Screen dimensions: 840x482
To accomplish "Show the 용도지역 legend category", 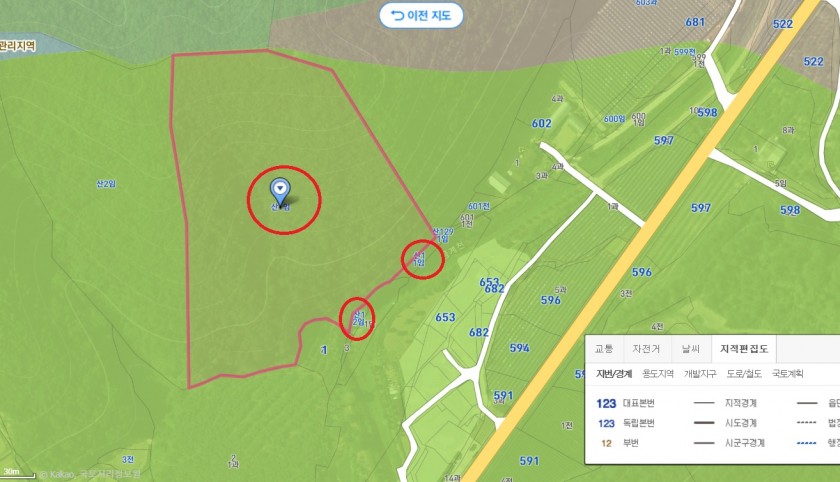I will pyautogui.click(x=657, y=374).
